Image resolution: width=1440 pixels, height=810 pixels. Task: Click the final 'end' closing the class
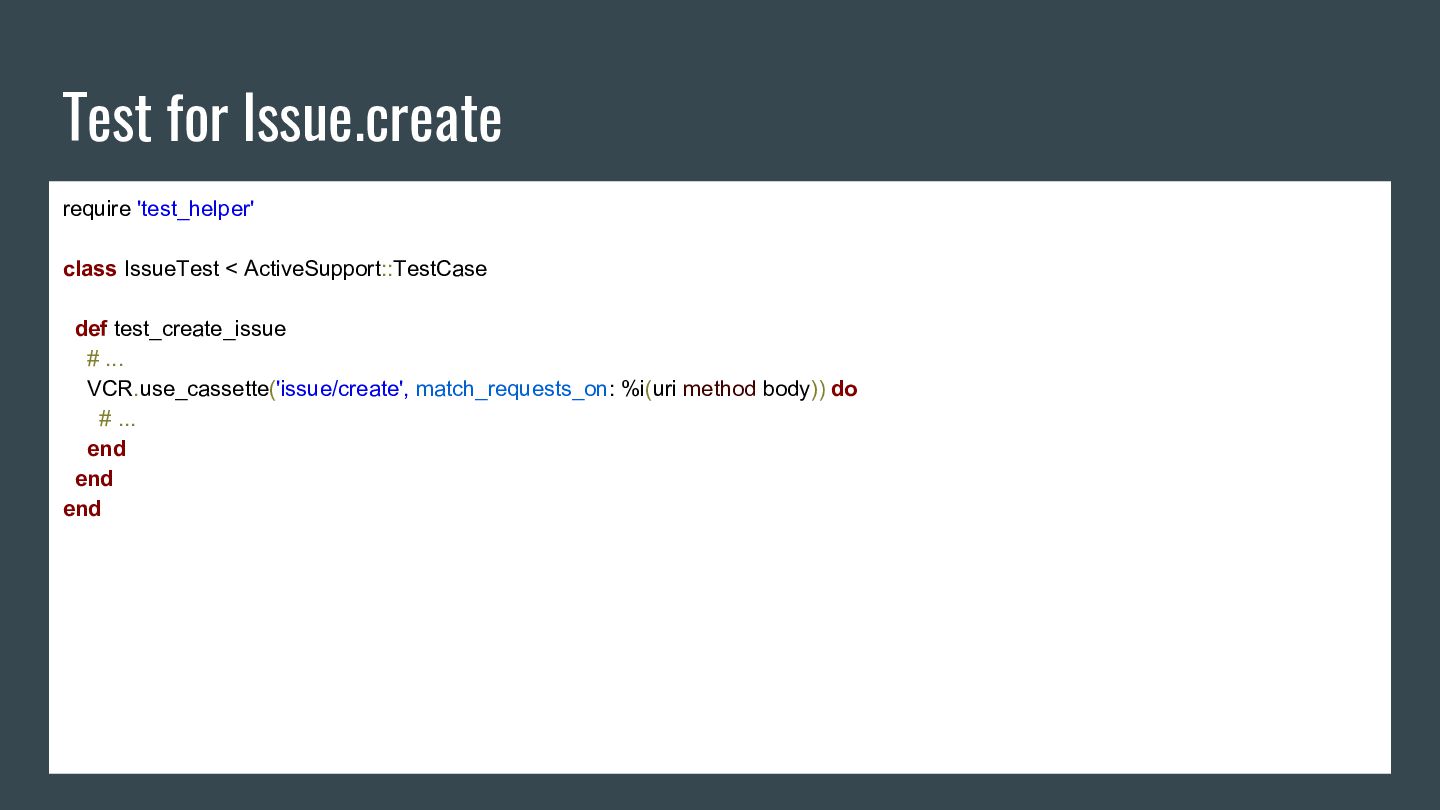[82, 509]
